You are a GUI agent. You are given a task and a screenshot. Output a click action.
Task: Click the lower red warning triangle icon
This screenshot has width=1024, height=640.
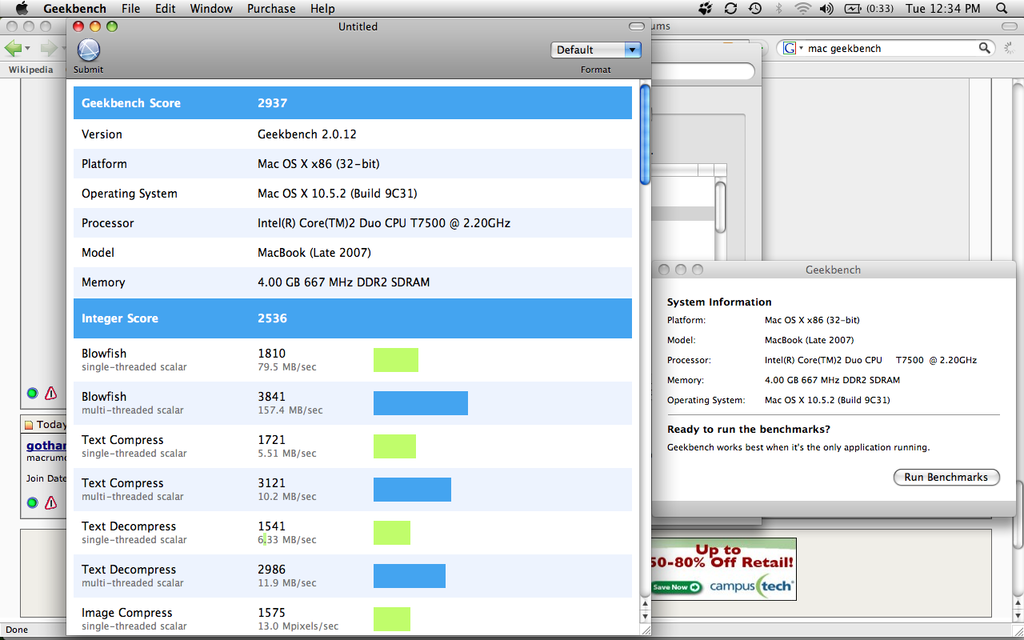[x=51, y=503]
